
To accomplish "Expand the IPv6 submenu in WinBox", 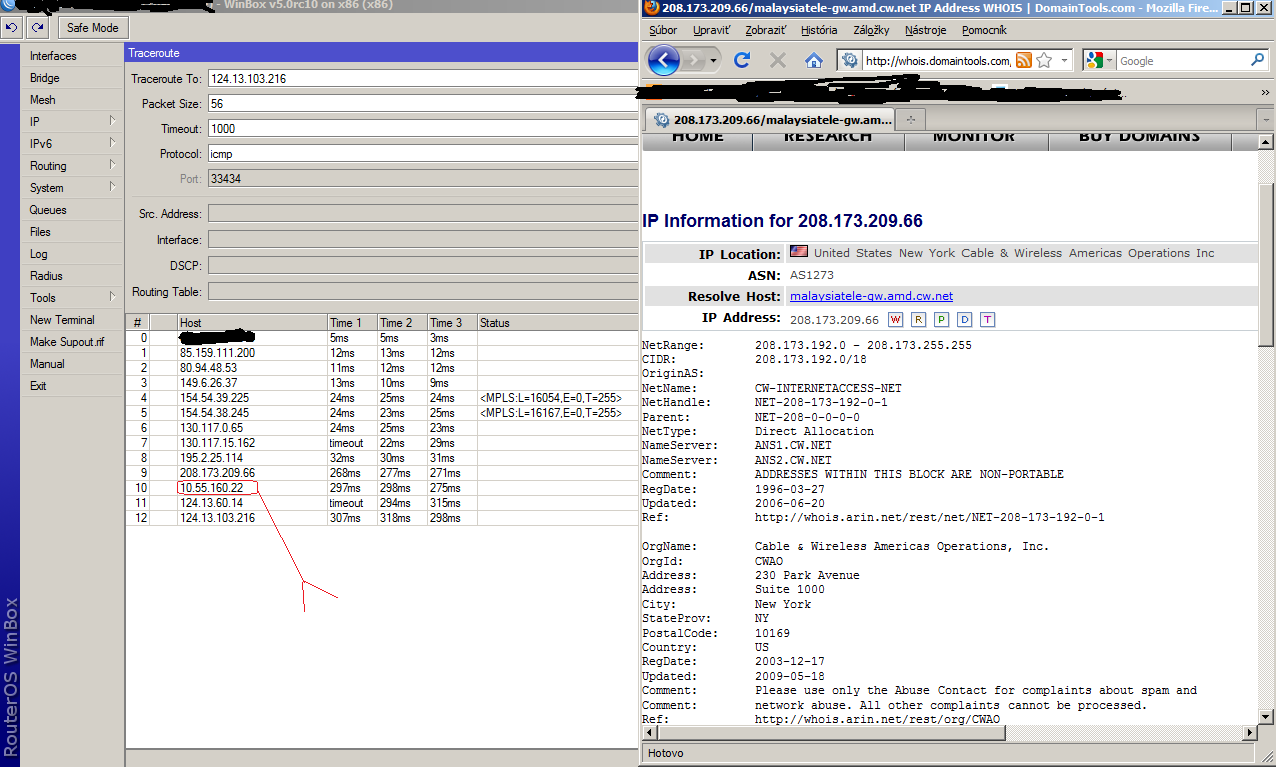I will (x=113, y=143).
